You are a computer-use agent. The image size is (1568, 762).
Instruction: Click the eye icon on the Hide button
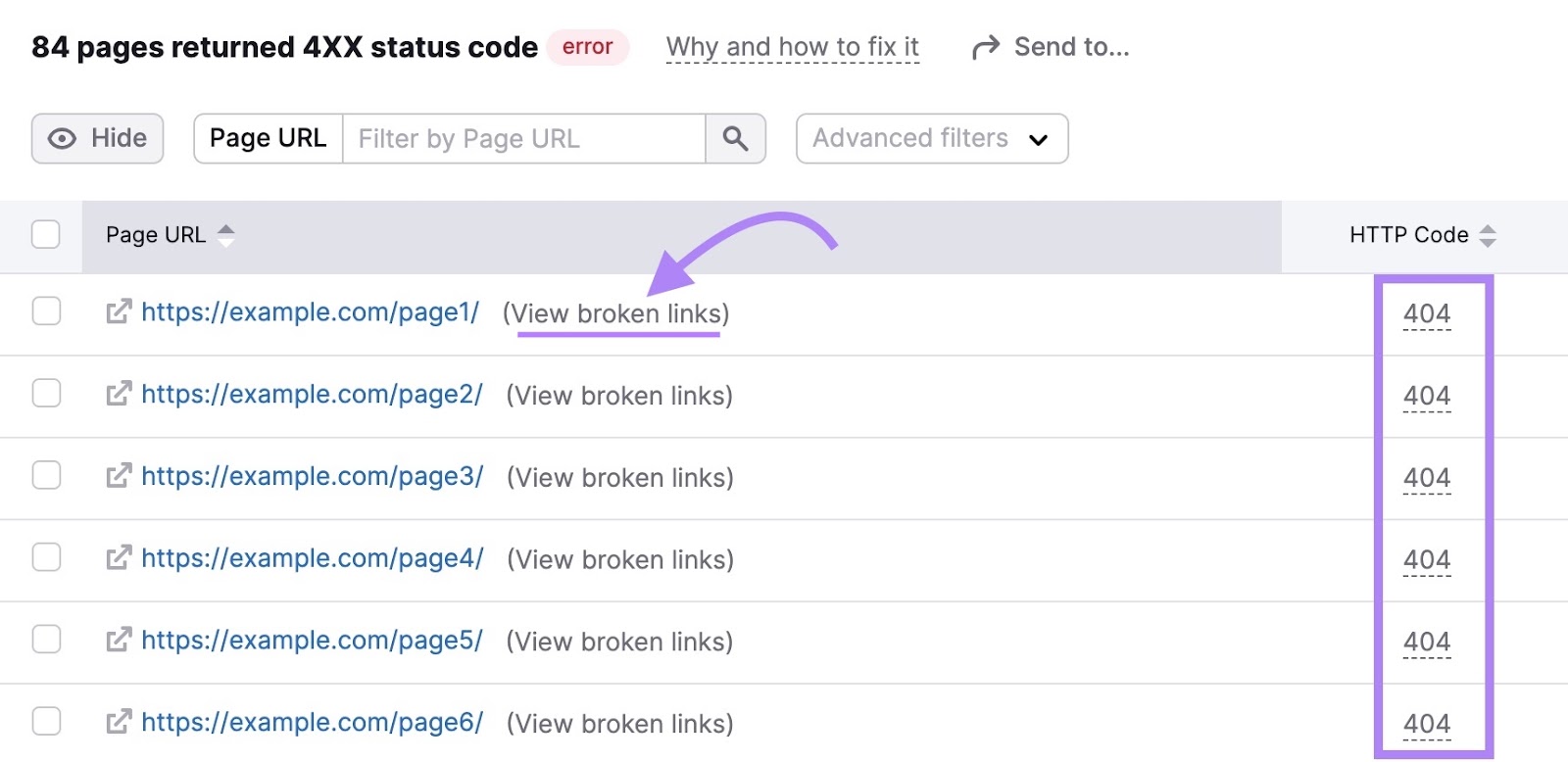61,138
